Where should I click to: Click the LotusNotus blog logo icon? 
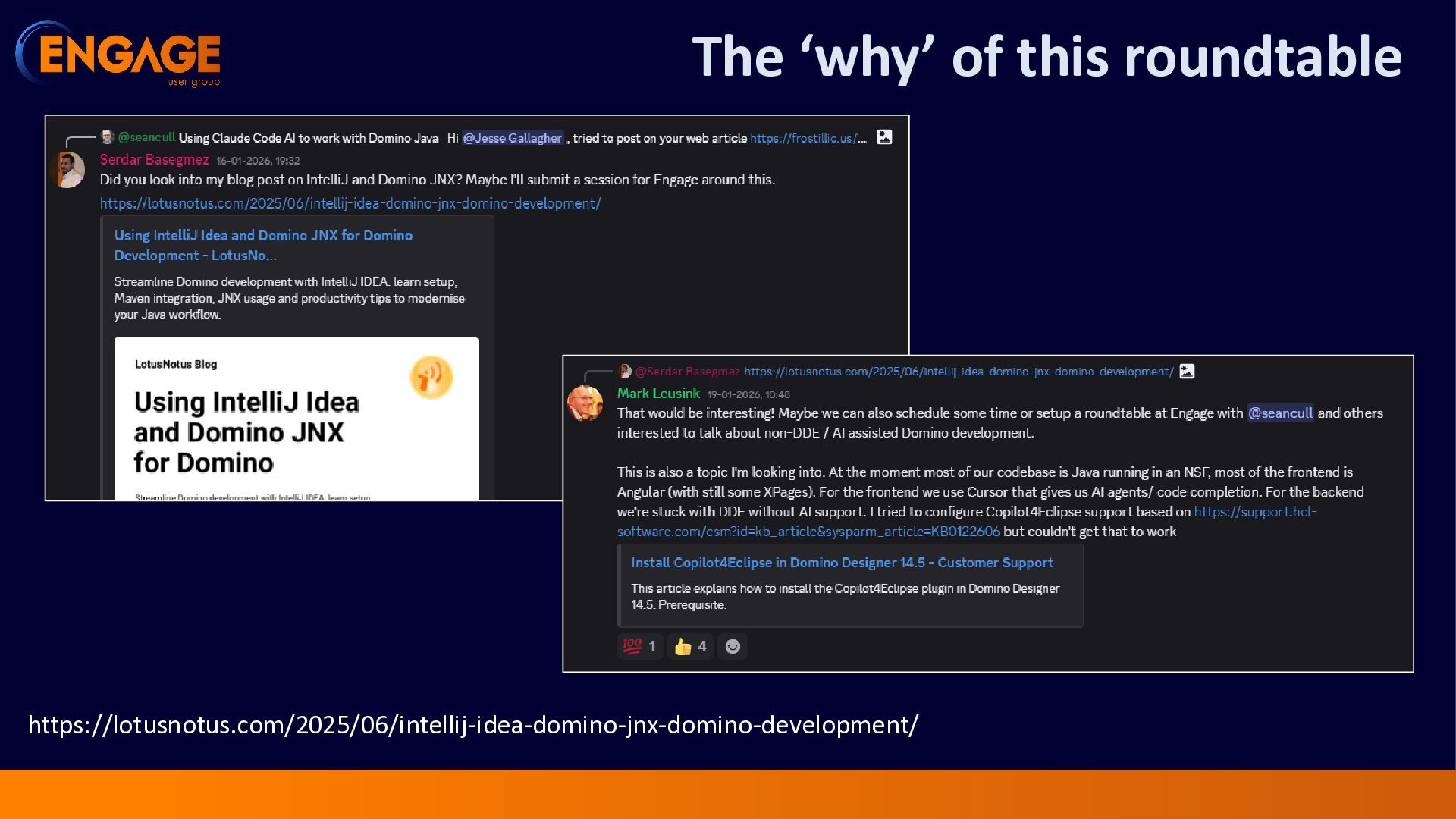pos(431,377)
